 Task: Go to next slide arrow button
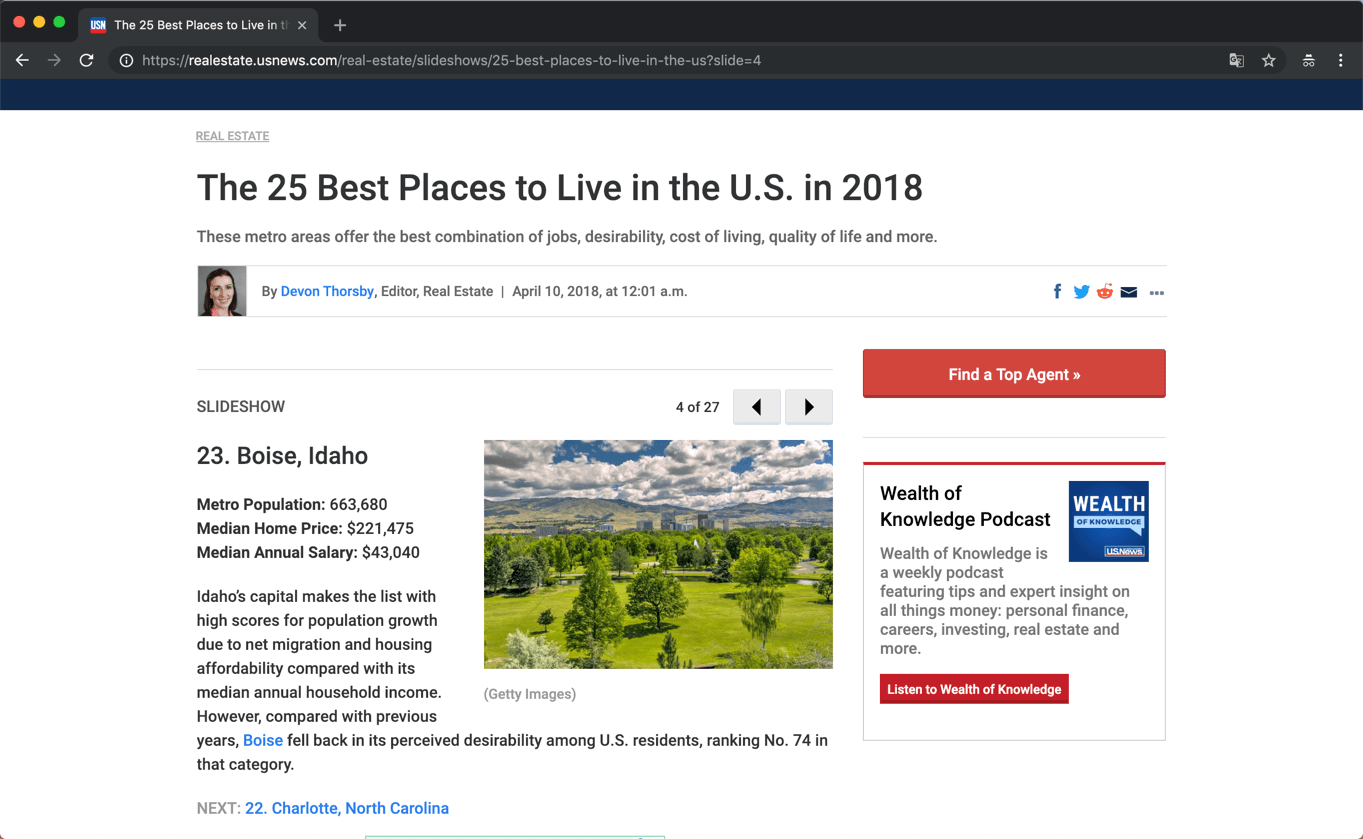[x=809, y=407]
